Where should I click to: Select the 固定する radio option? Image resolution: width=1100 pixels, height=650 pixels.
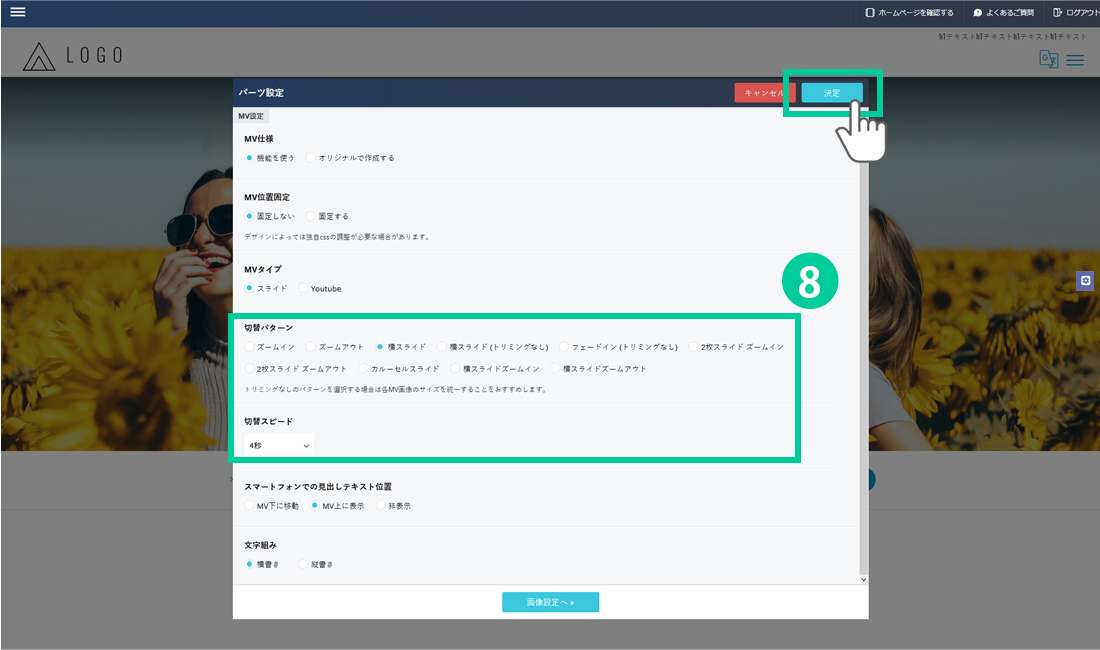312,216
